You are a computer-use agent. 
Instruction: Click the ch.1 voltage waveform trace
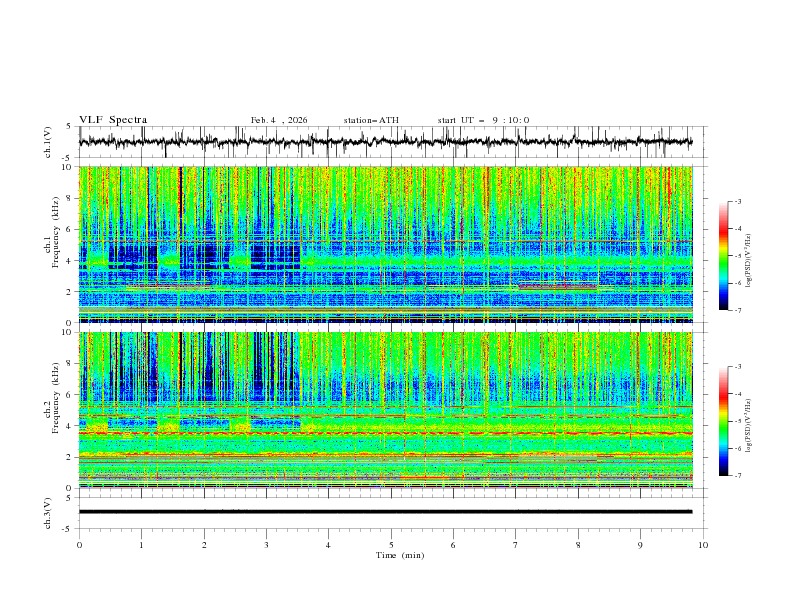click(385, 142)
